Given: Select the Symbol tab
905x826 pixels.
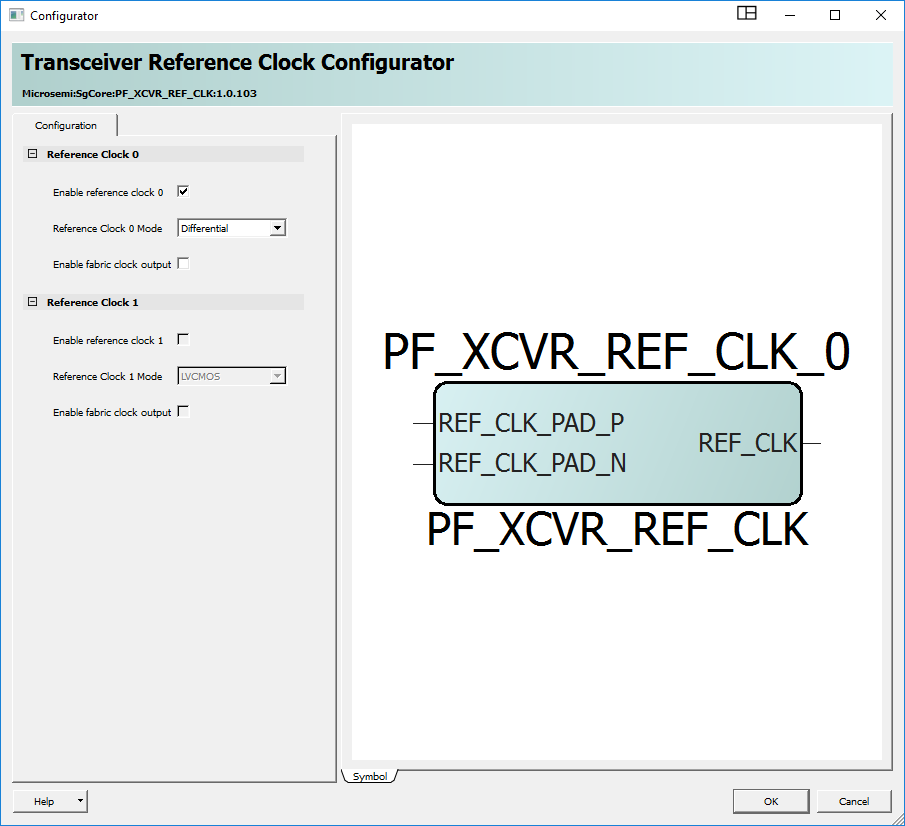Looking at the screenshot, I should pyautogui.click(x=369, y=777).
